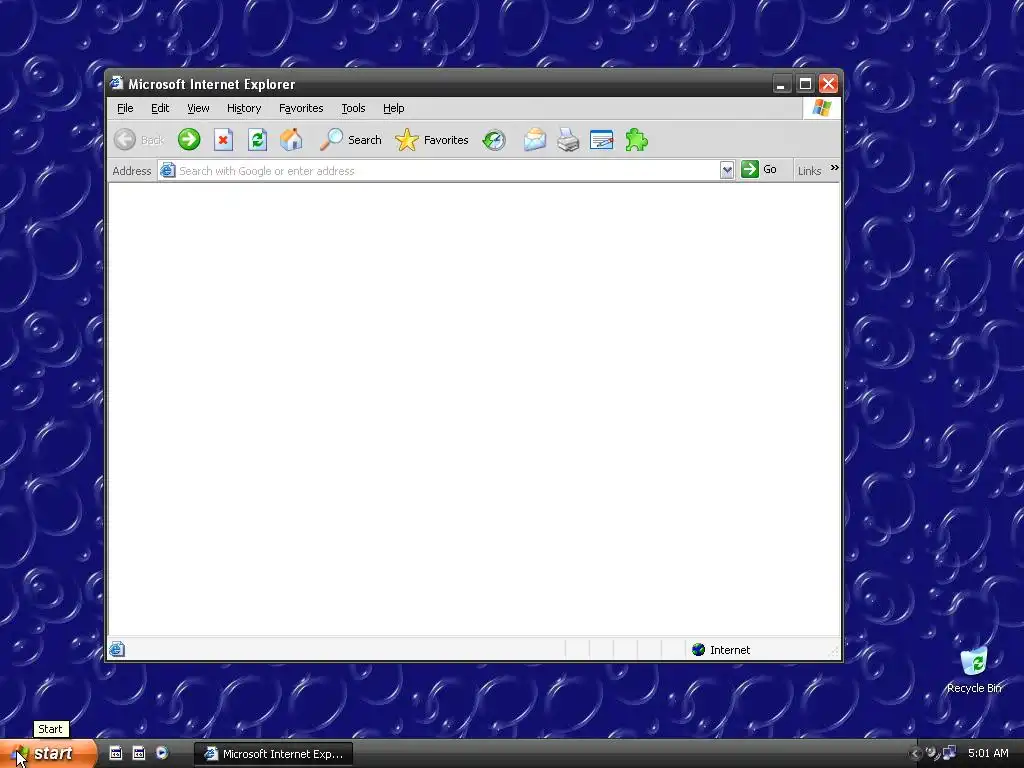Click the Internet zone text in status bar
Viewport: 1024px width, 768px height.
pyautogui.click(x=729, y=650)
